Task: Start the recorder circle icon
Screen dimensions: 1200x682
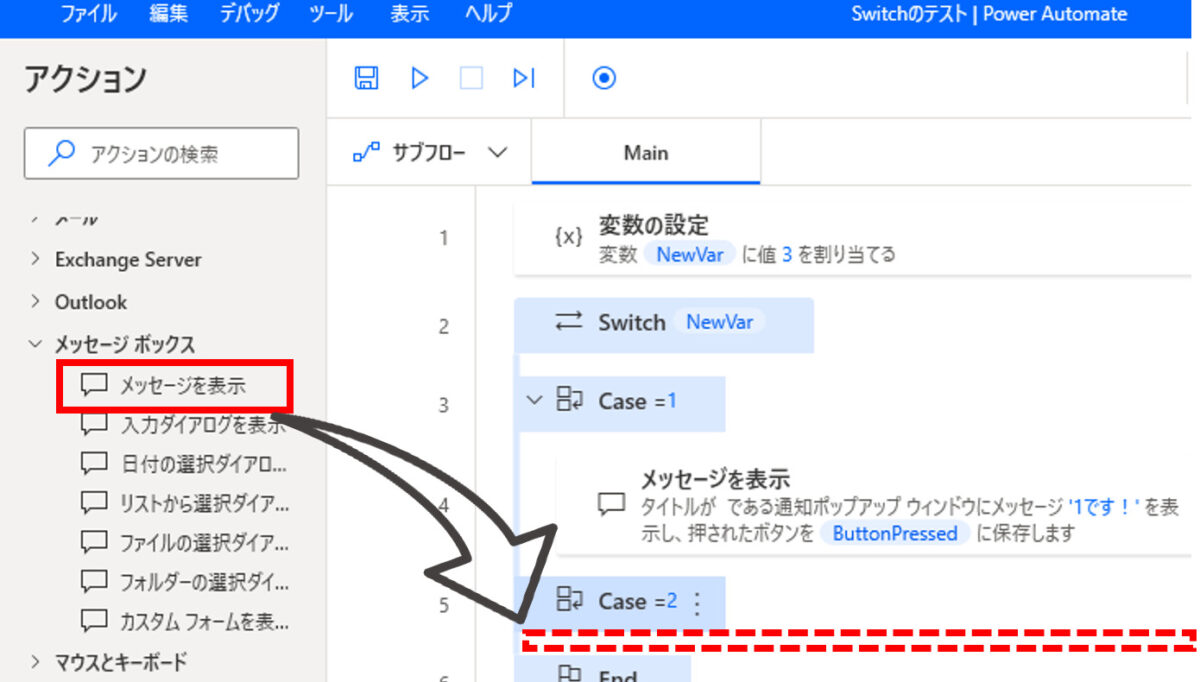Action: click(604, 78)
